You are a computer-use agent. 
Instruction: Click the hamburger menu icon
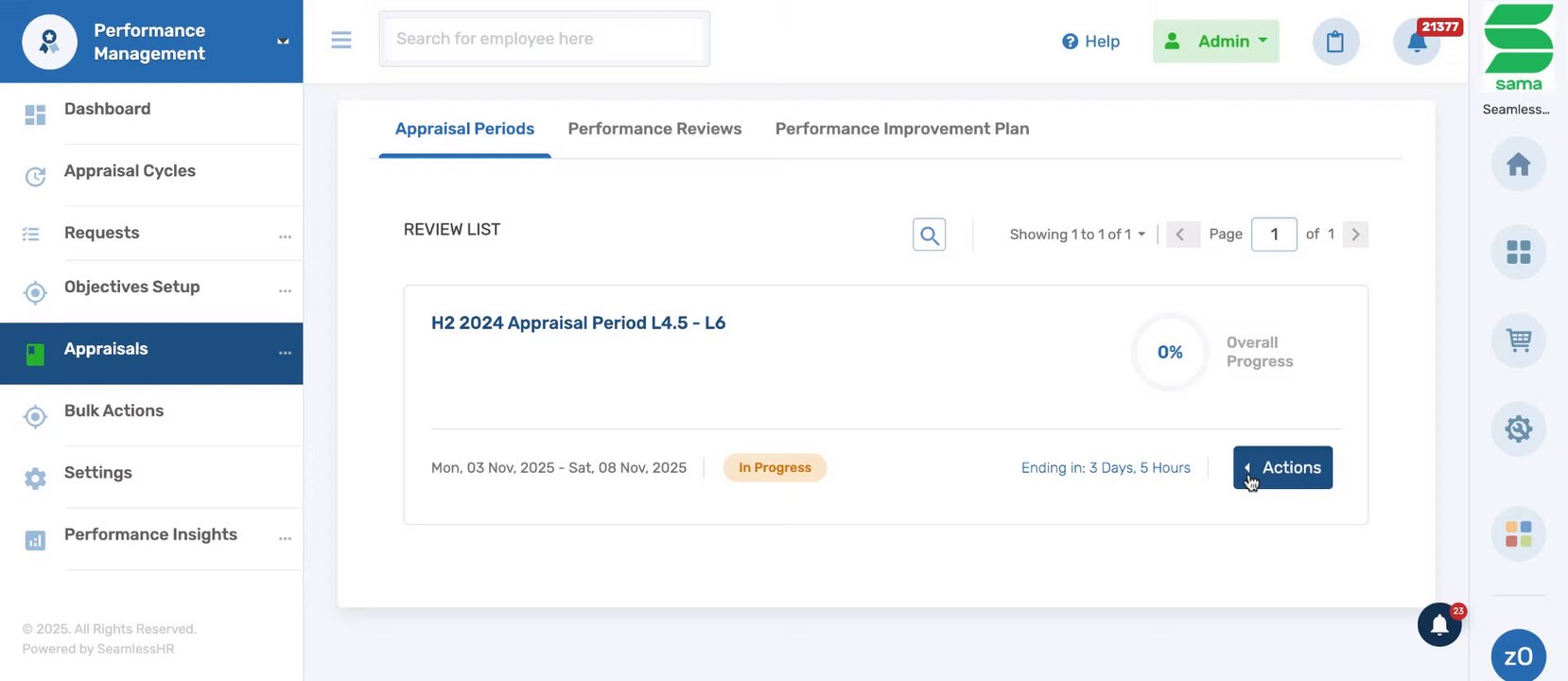pyautogui.click(x=341, y=40)
